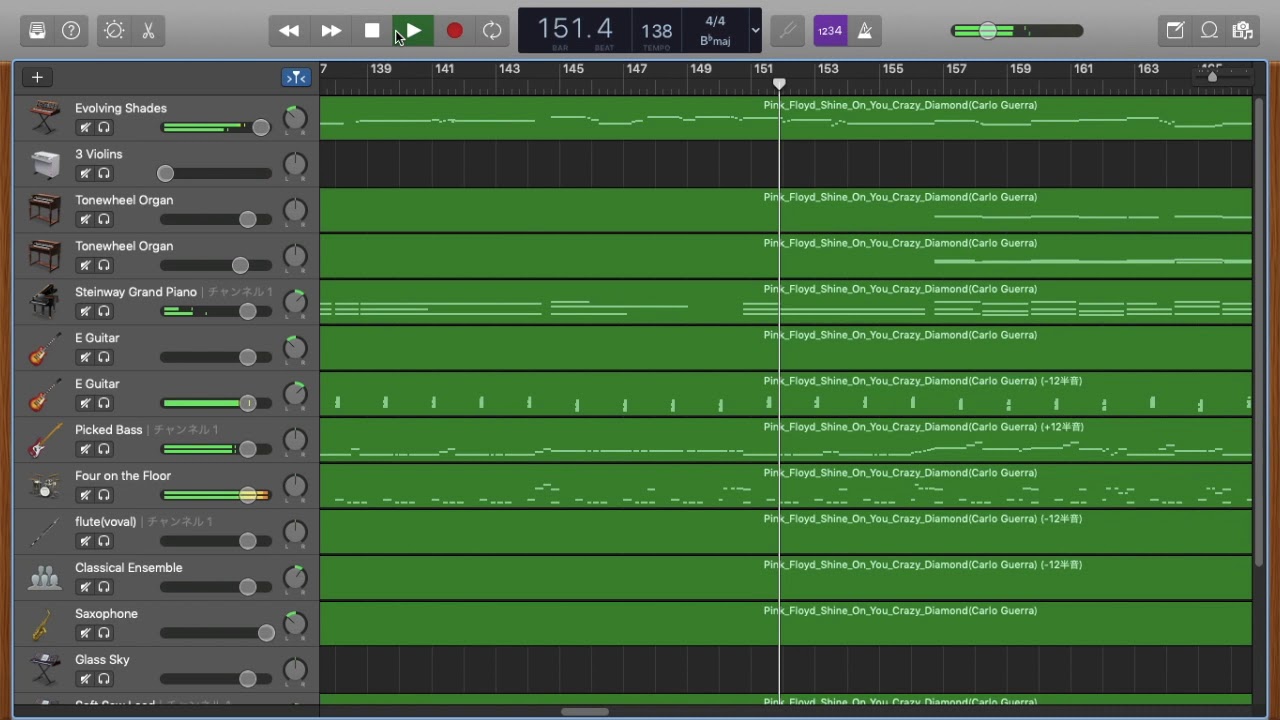Solo the Four on the Floor track
This screenshot has width=1280, height=720.
[x=104, y=496]
